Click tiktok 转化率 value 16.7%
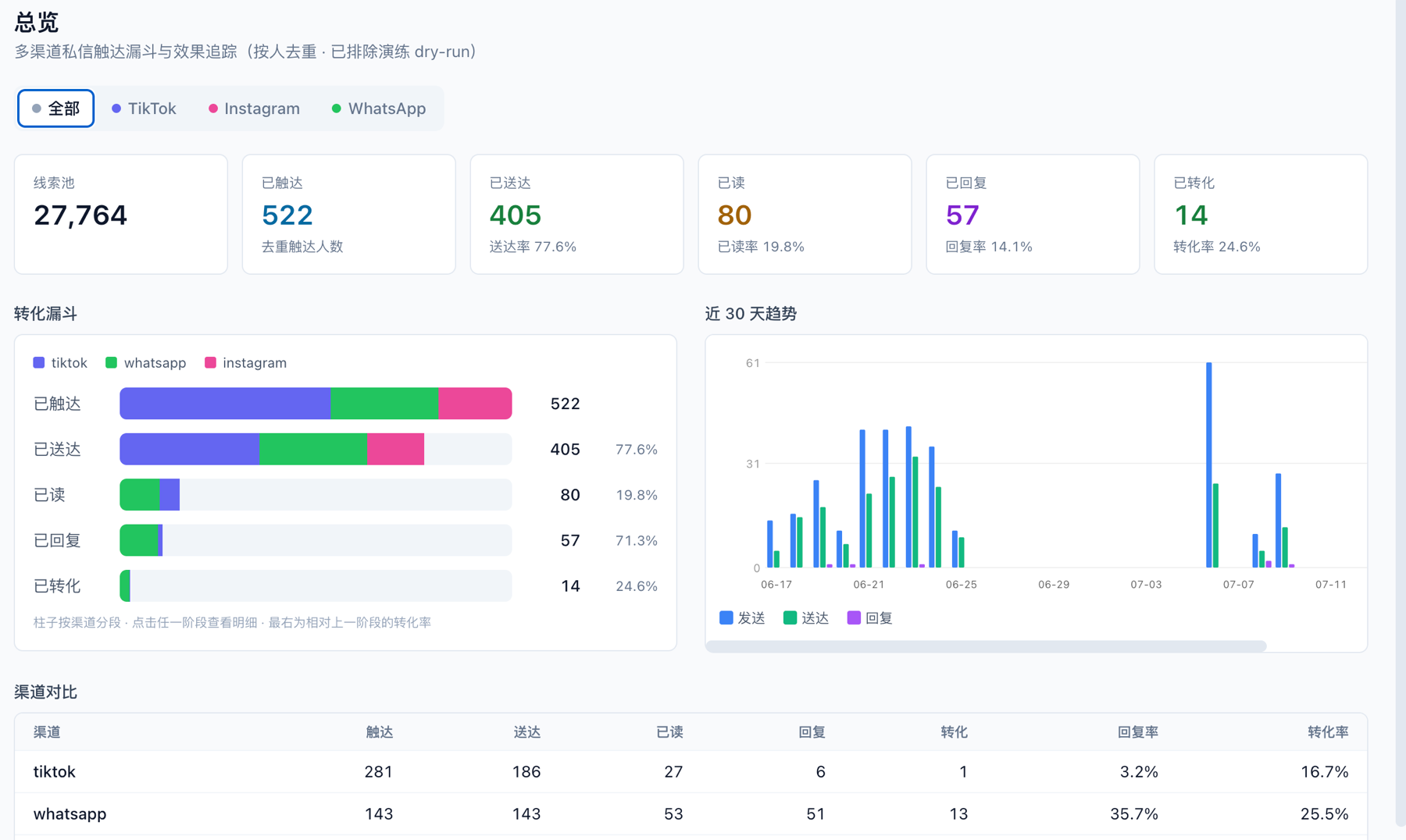The height and width of the screenshot is (840, 1406). tap(1325, 772)
